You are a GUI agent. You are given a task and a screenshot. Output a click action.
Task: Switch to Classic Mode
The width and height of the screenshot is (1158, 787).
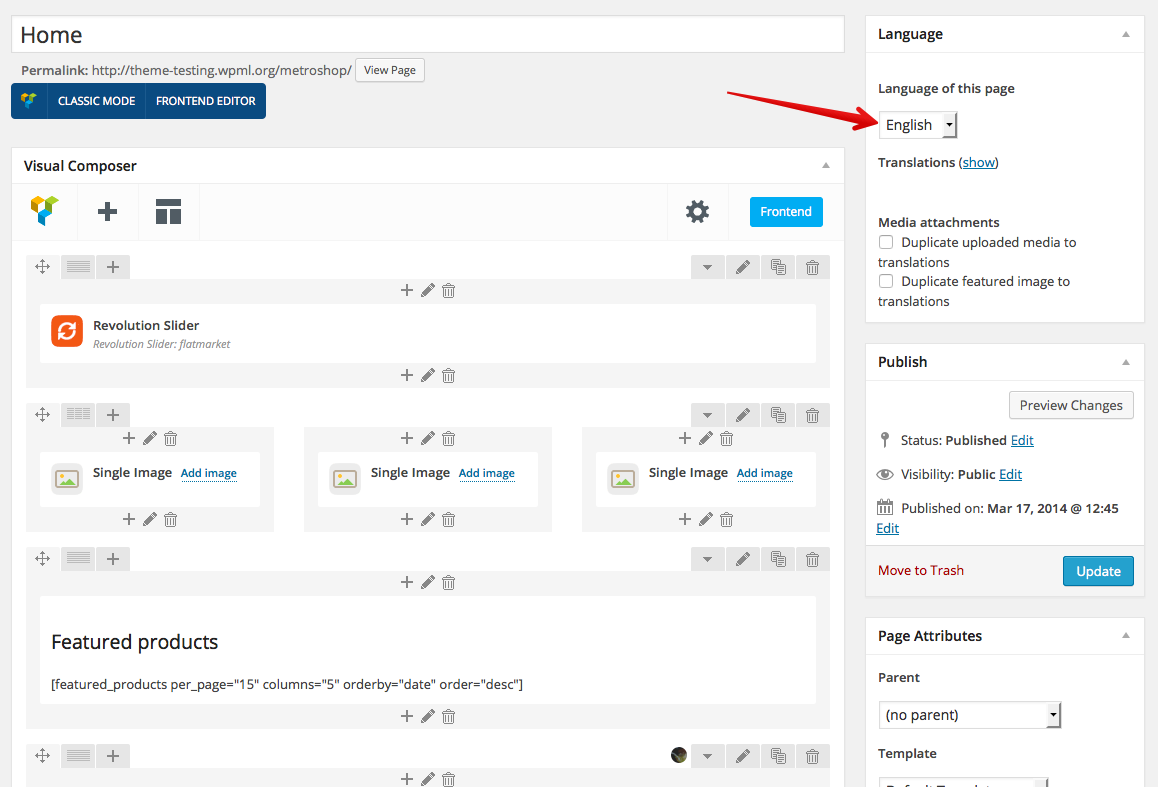tap(96, 101)
